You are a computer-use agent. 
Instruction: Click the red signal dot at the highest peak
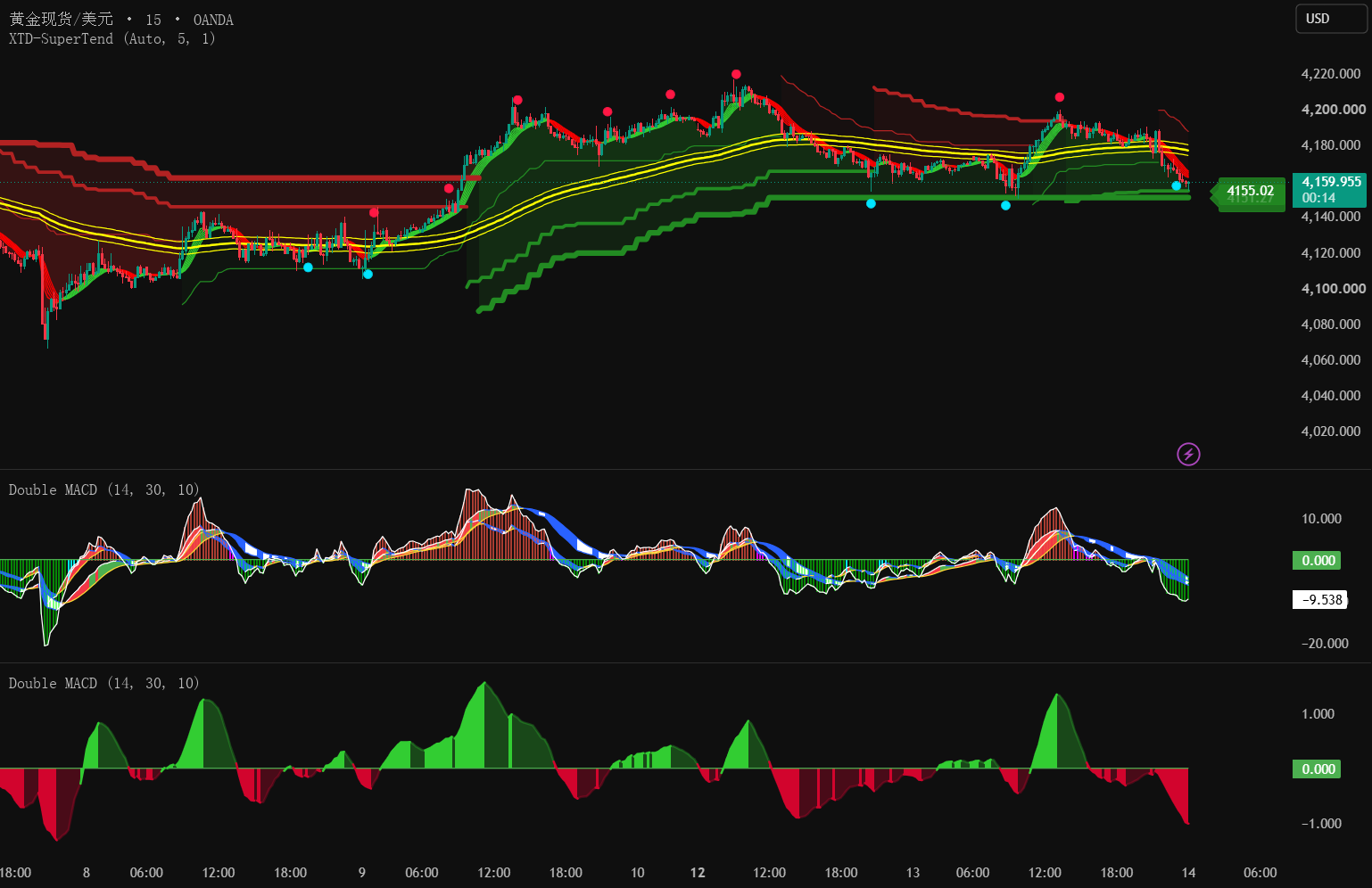(x=736, y=74)
